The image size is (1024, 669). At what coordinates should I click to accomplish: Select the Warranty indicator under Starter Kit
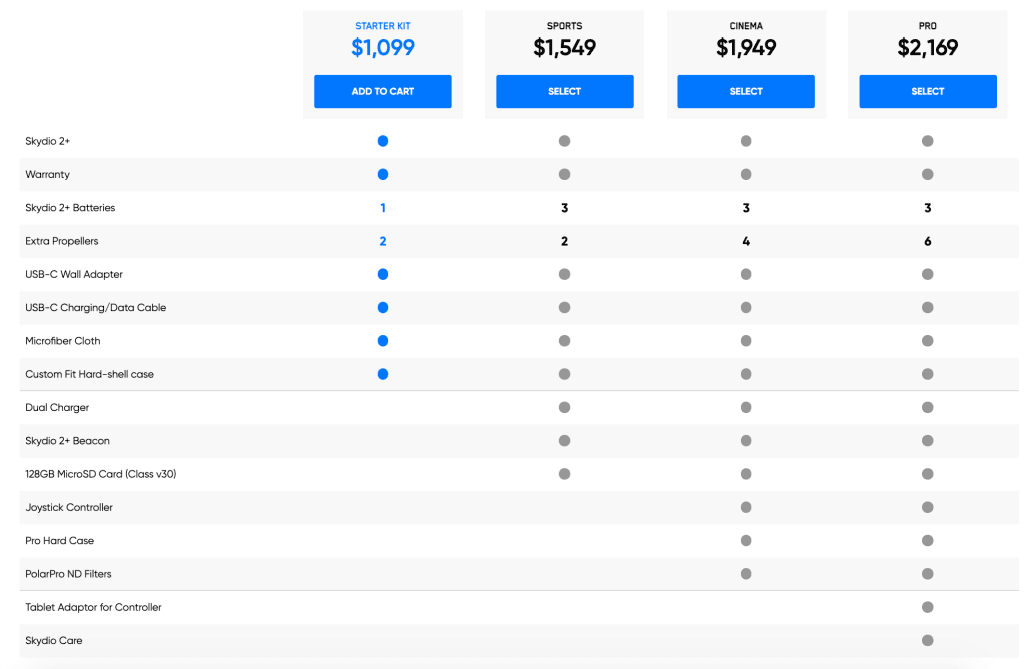(383, 174)
